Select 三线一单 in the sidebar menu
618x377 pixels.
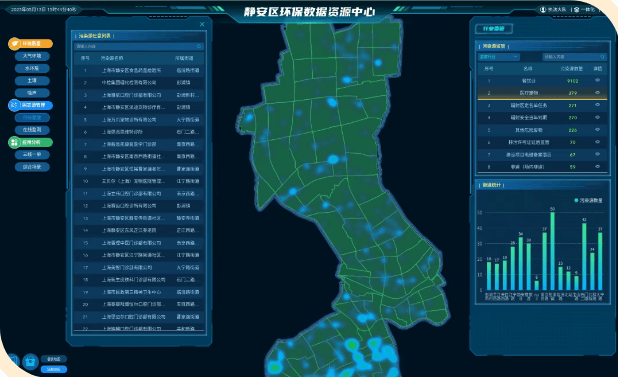click(32, 154)
